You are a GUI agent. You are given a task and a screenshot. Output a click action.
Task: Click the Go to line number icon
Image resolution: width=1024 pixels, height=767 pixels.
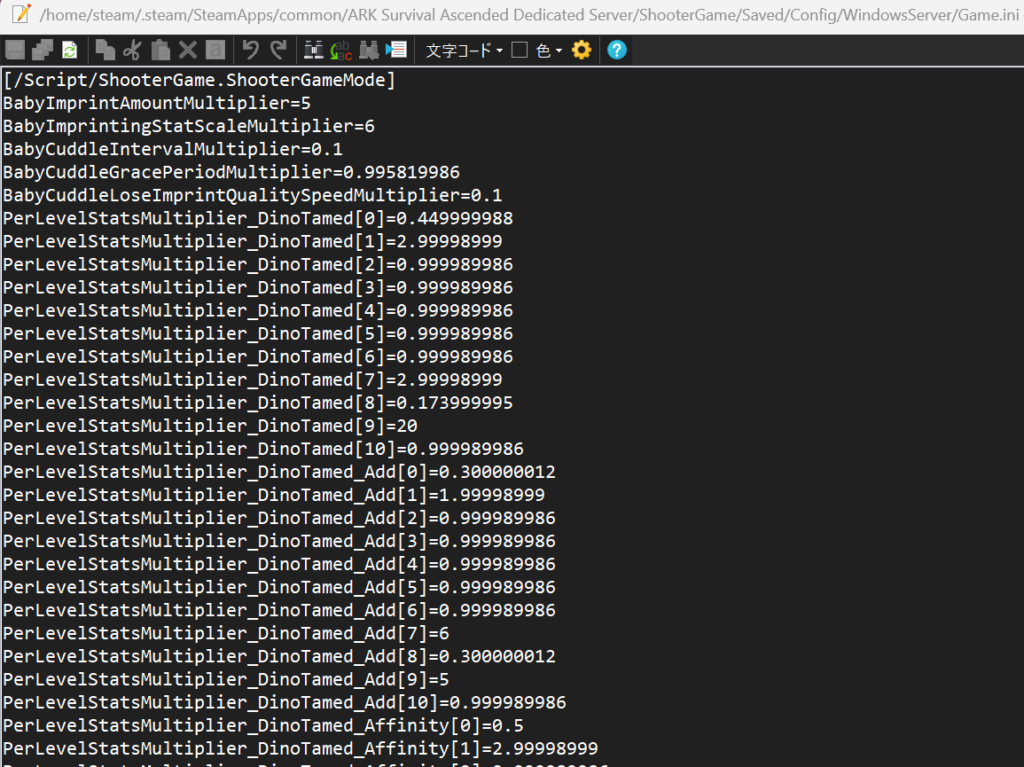tap(396, 50)
